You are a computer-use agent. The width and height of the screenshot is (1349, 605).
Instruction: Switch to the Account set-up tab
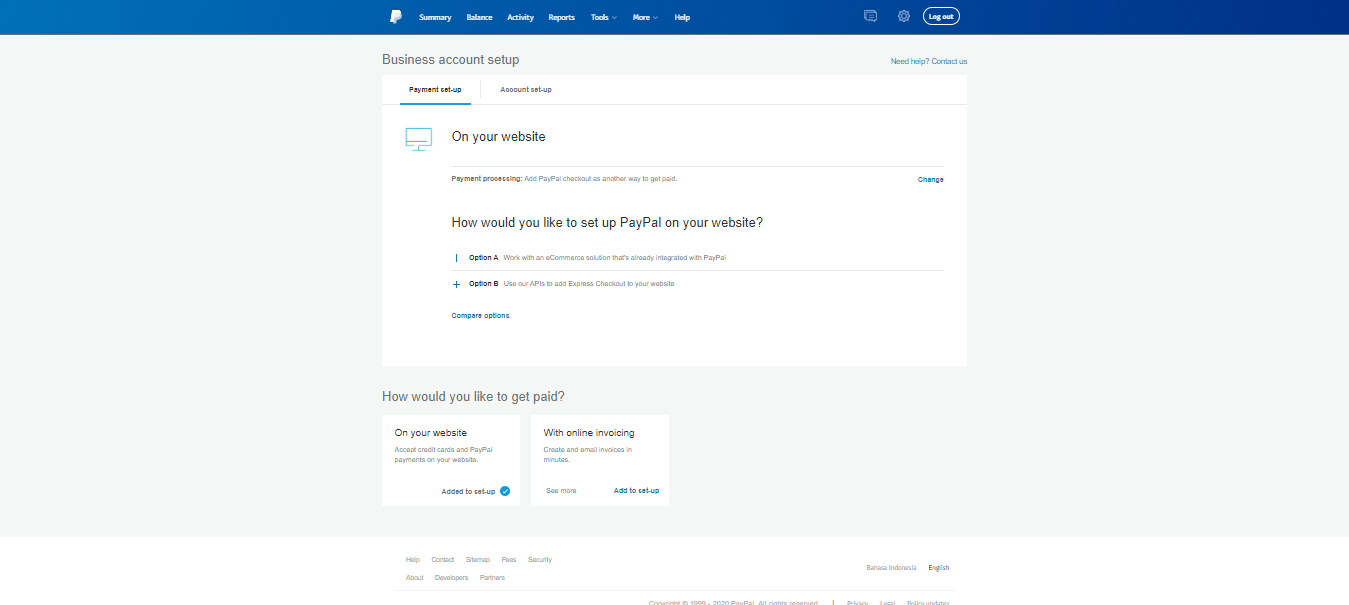tap(526, 89)
